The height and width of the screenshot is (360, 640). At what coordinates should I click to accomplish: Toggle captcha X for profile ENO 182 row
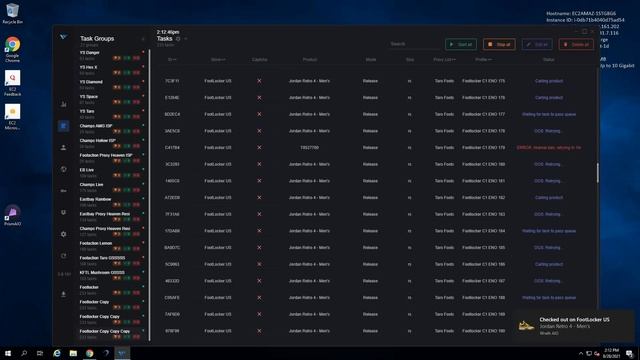click(x=259, y=198)
